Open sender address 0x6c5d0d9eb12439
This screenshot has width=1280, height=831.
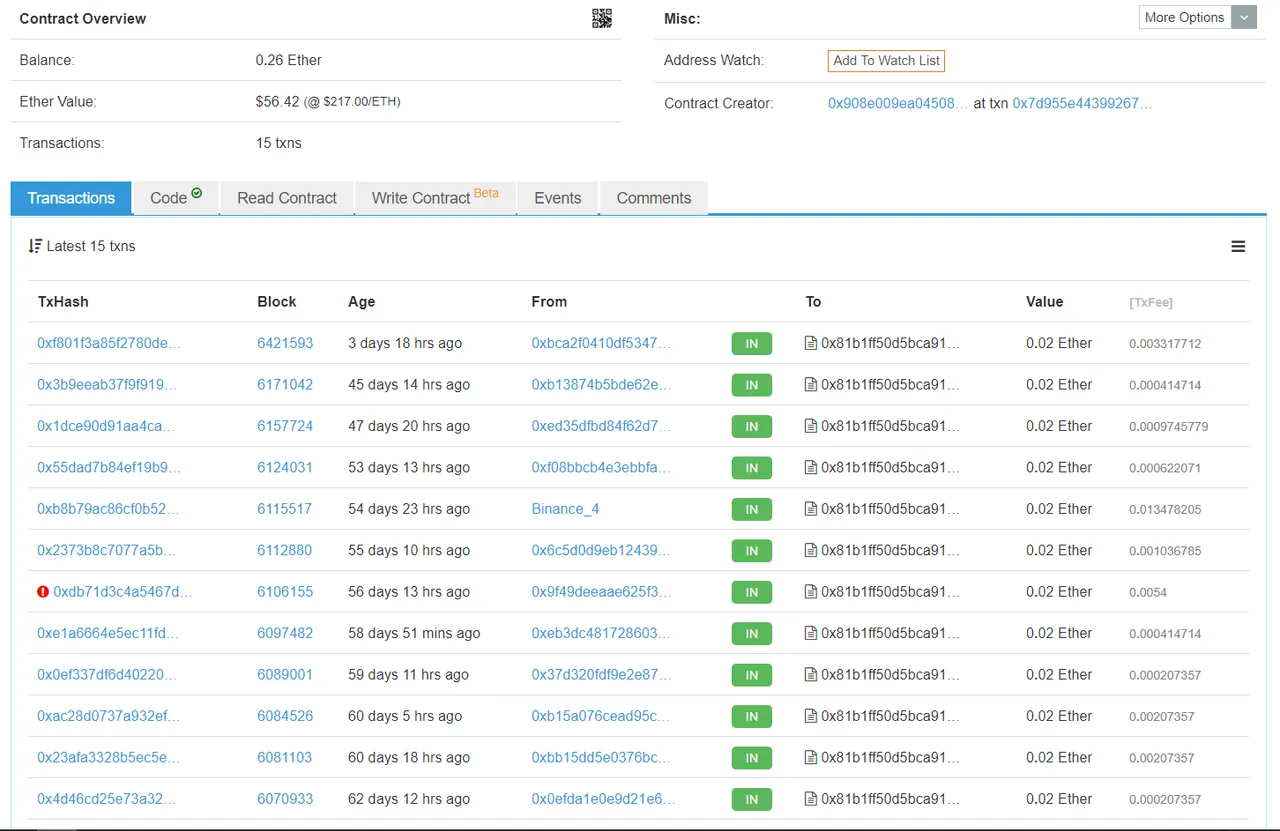(x=601, y=551)
